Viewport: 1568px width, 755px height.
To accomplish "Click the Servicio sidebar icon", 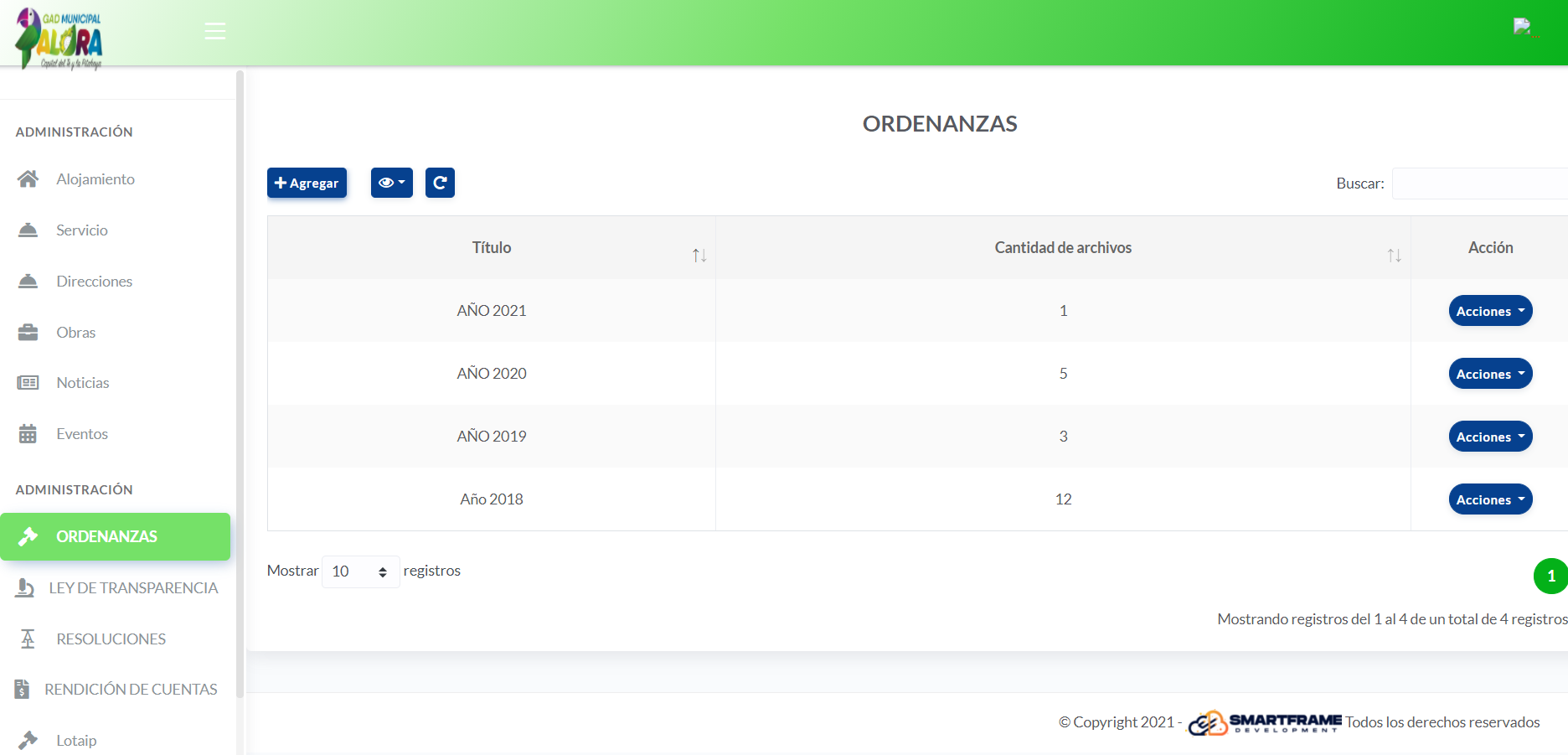I will (x=28, y=229).
